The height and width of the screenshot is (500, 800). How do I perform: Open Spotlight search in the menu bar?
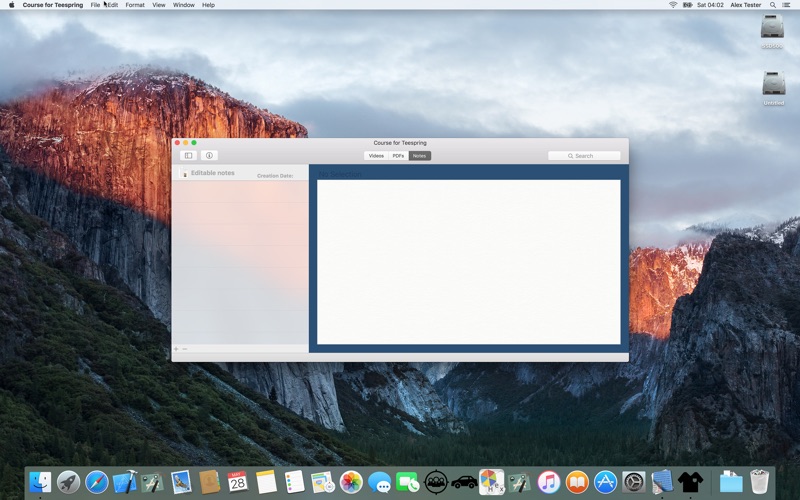coord(773,5)
